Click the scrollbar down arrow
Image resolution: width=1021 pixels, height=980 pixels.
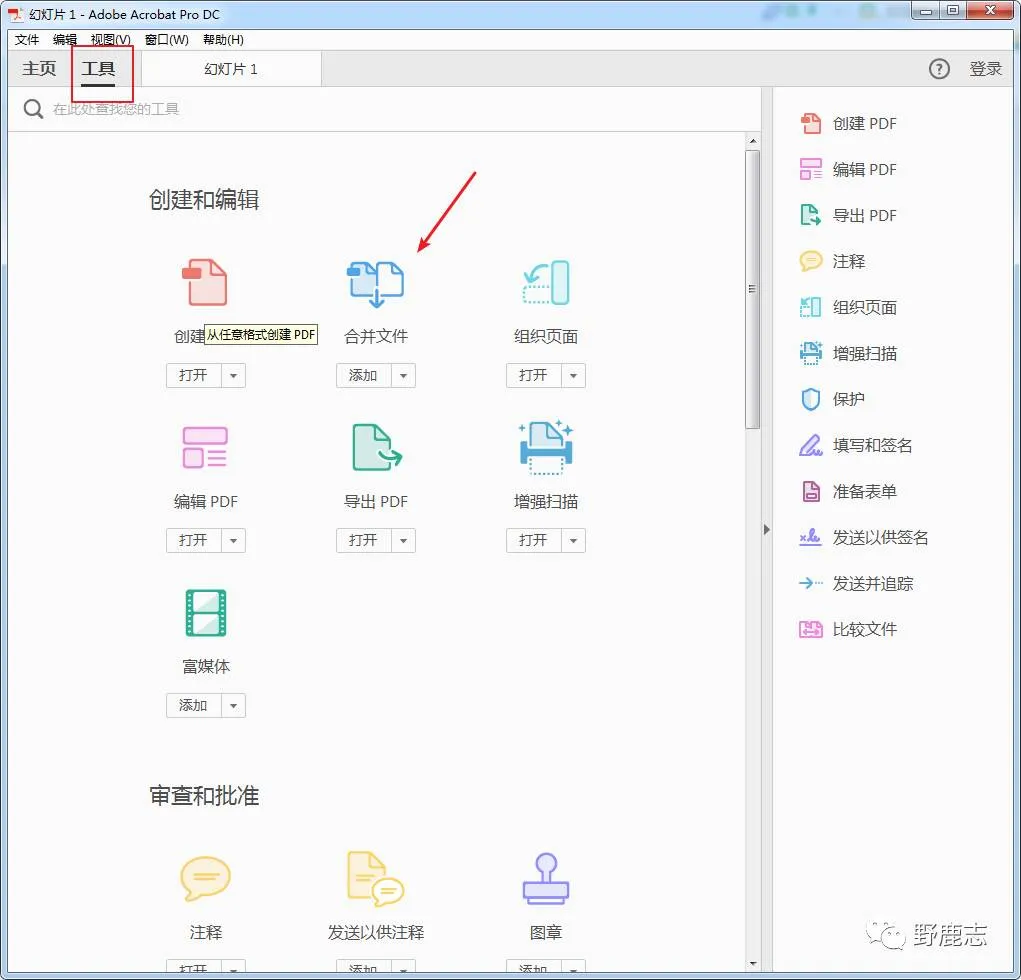[753, 963]
